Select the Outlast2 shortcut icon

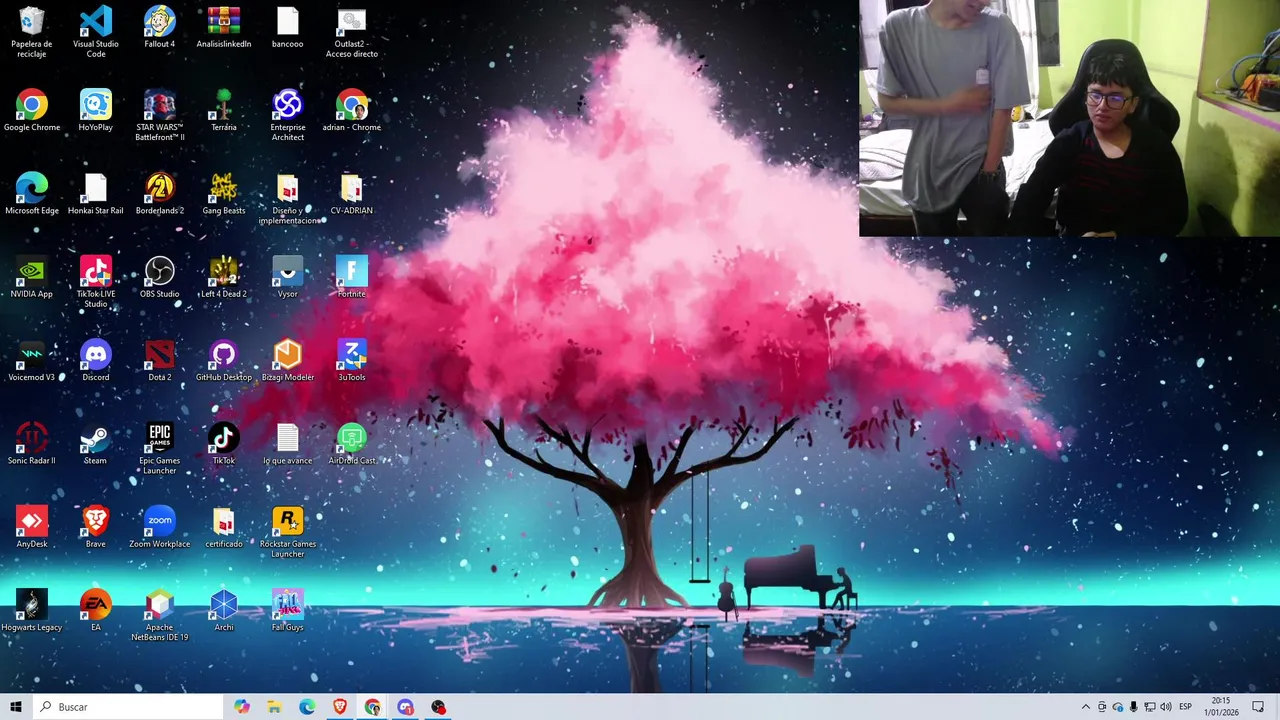click(x=351, y=22)
